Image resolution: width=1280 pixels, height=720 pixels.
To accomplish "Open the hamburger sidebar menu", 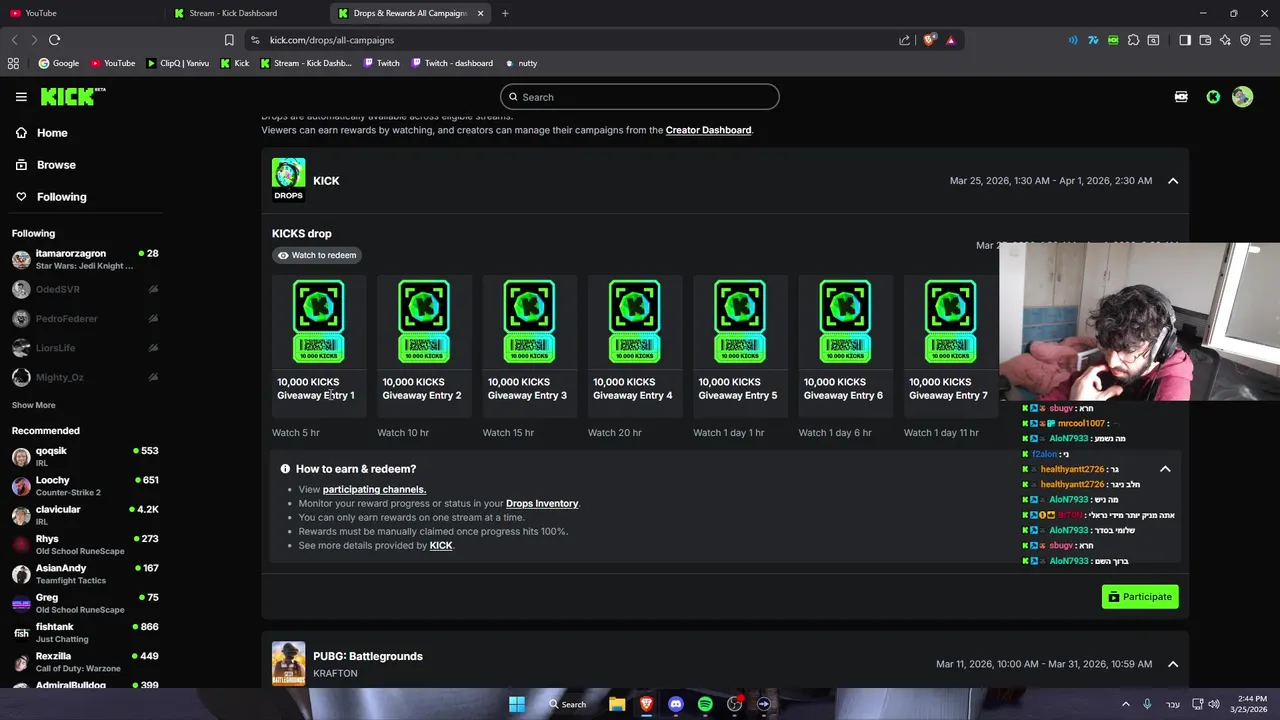I will pyautogui.click(x=21, y=97).
